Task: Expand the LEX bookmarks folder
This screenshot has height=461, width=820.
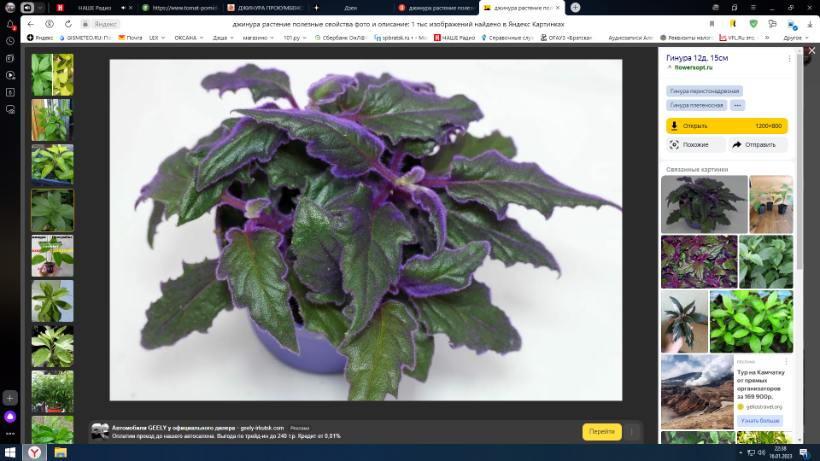Action: coord(157,38)
